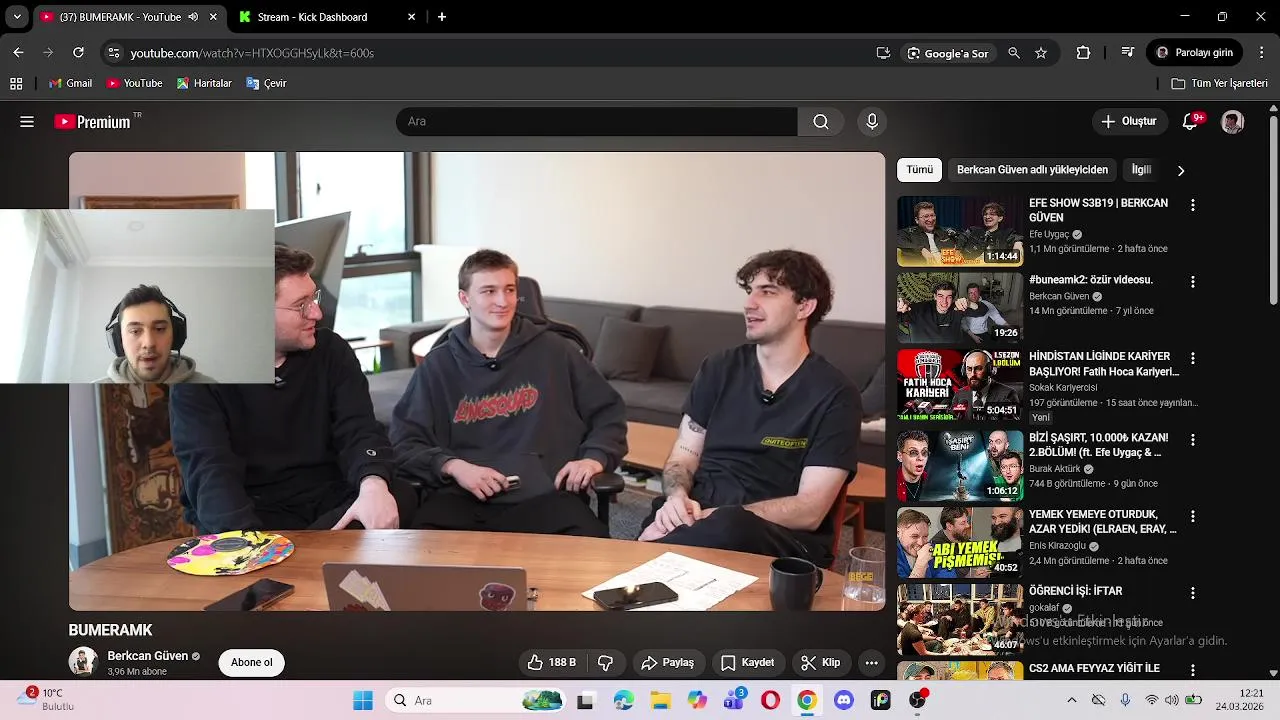Viewport: 1280px width, 720px height.
Task: Mute tab via speaker icon on BUMERAMK tab
Action: (193, 17)
